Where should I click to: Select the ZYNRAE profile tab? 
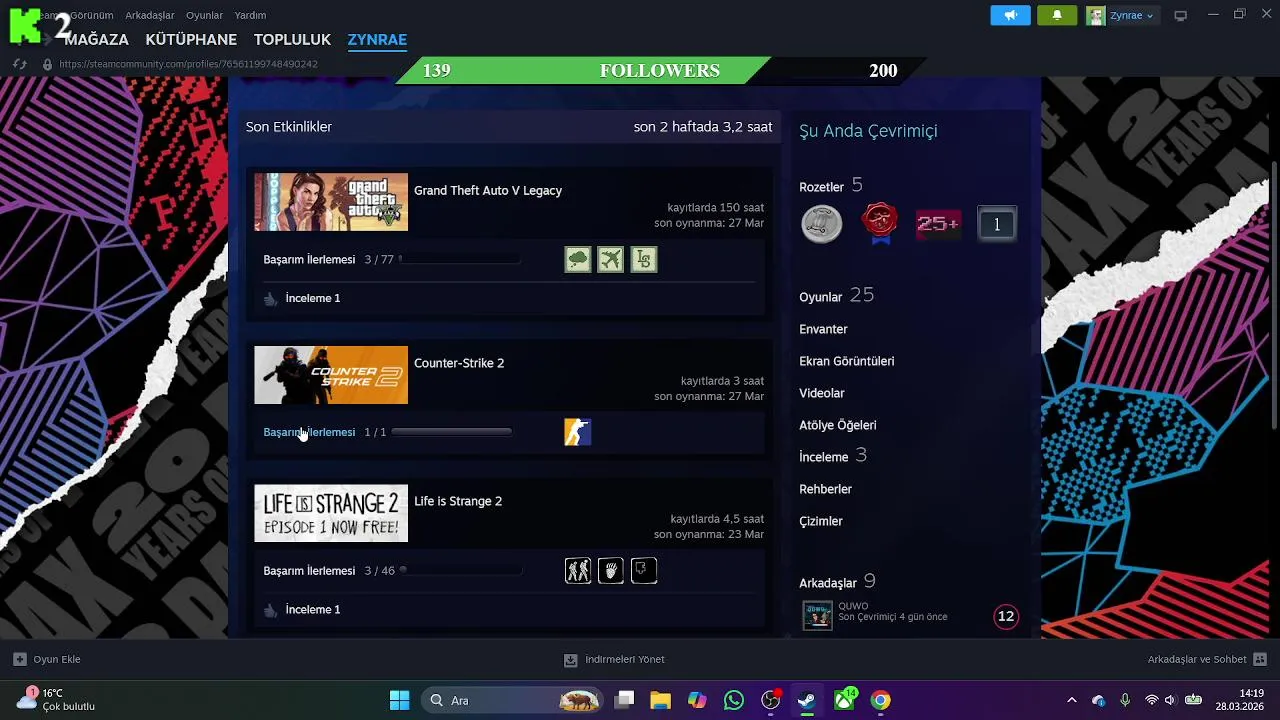click(x=377, y=40)
